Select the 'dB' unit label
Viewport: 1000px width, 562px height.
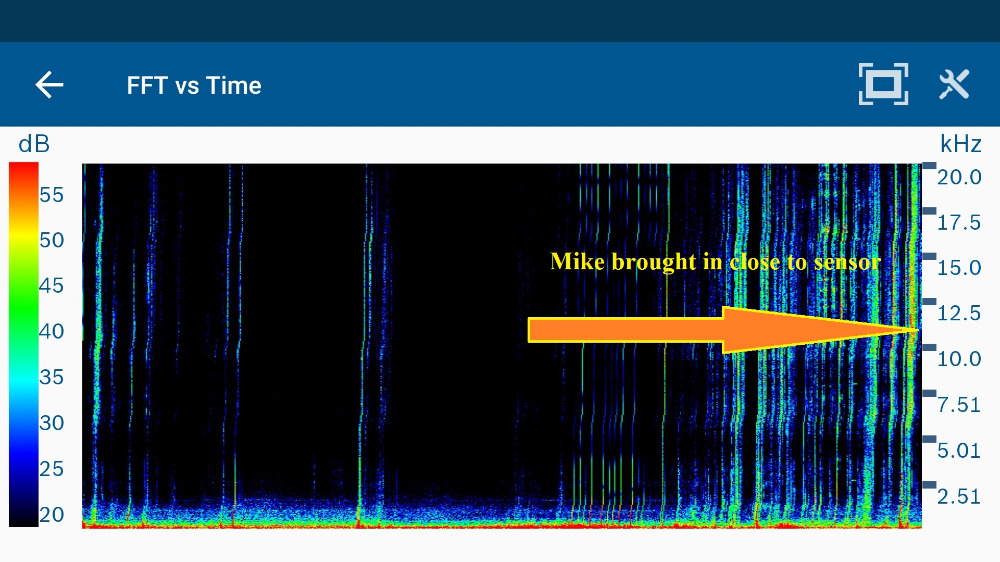[x=34, y=144]
